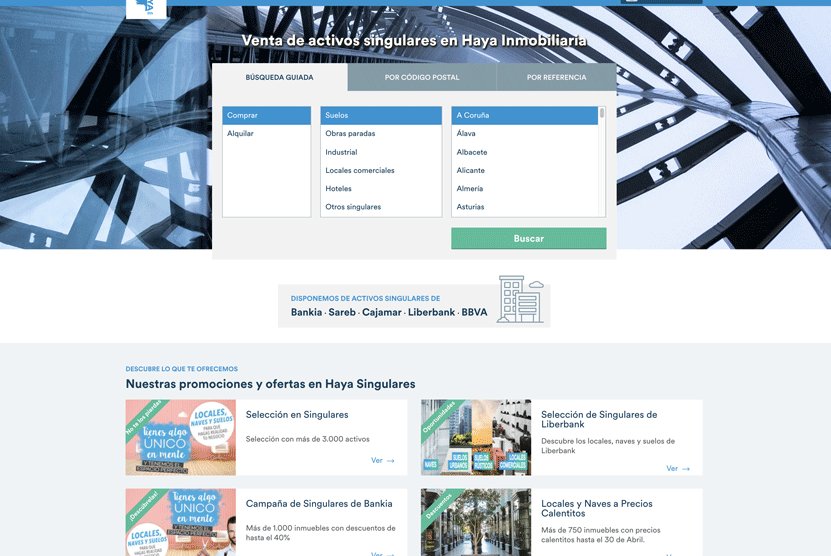
Task: Select Asturias province
Action: pos(525,207)
